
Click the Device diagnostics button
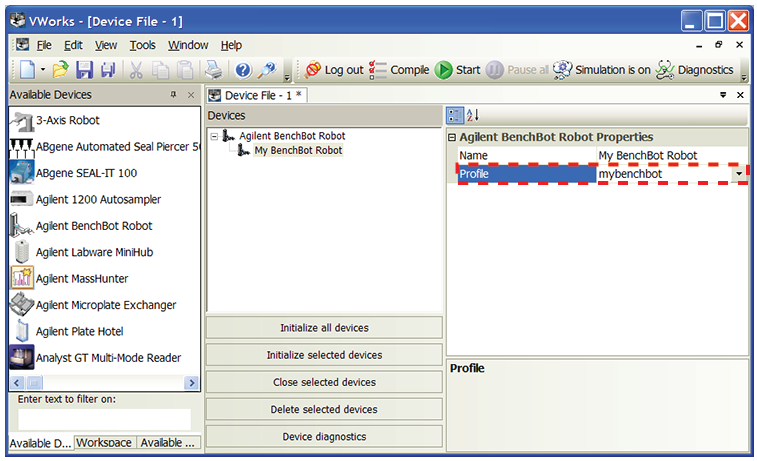323,436
